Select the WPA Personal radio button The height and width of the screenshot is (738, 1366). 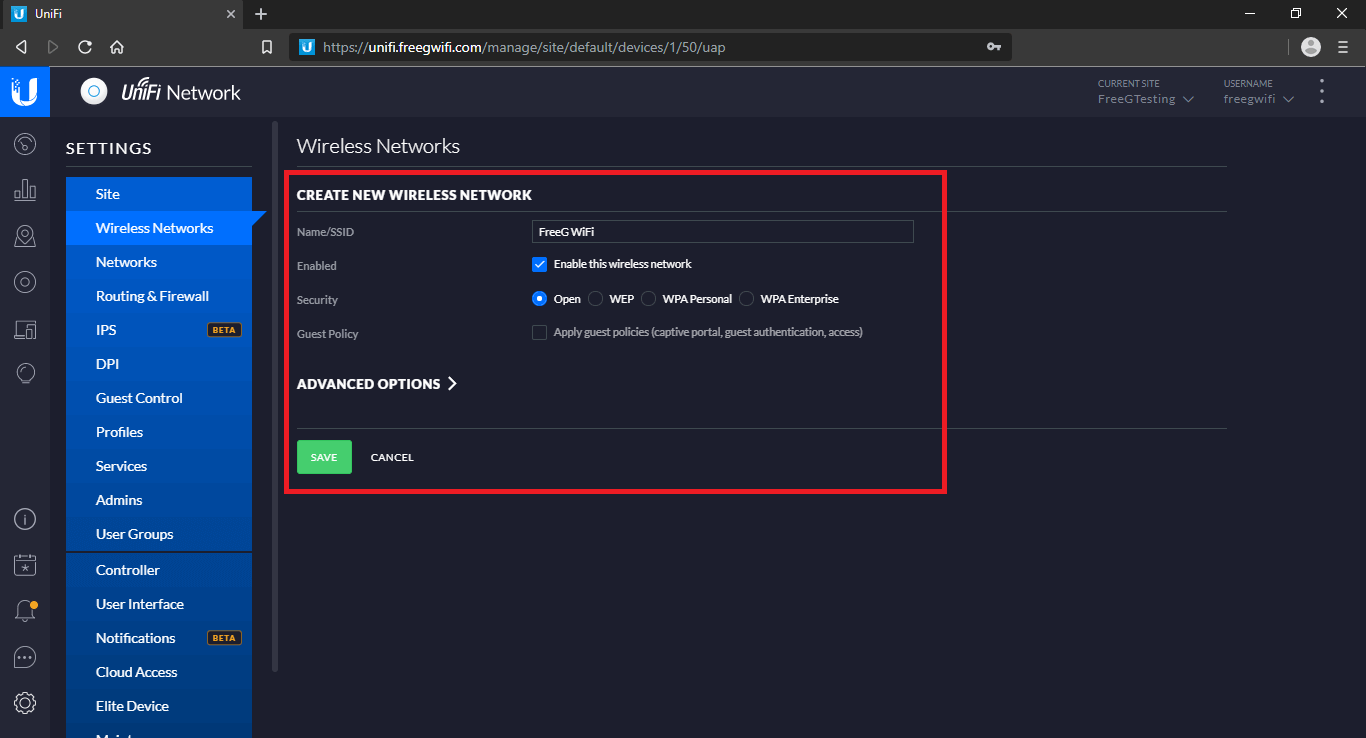pos(648,298)
